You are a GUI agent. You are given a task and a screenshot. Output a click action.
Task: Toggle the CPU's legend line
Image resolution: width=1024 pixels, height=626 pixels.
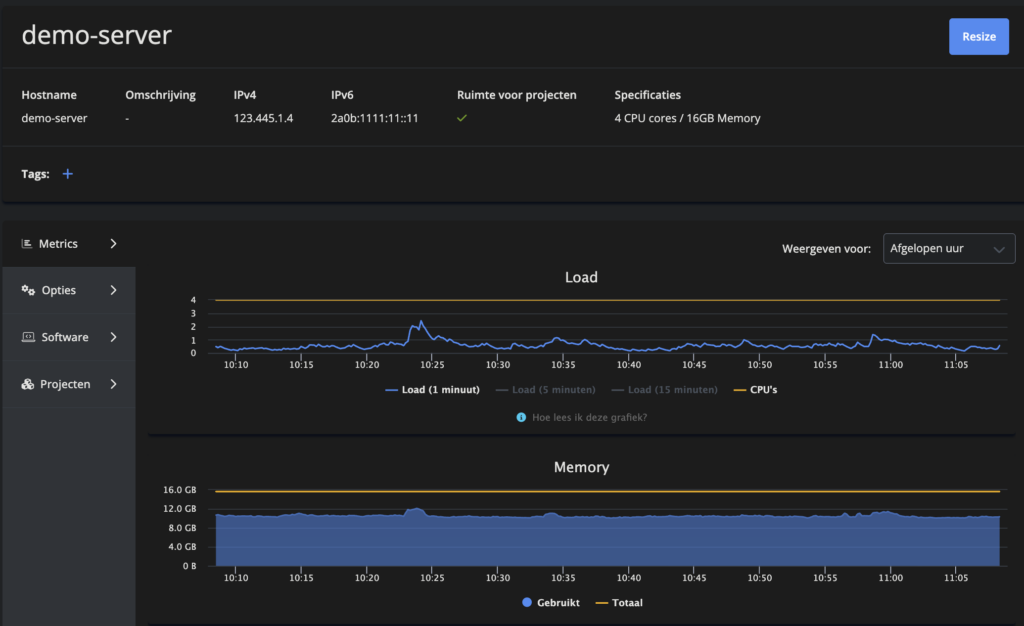[756, 390]
